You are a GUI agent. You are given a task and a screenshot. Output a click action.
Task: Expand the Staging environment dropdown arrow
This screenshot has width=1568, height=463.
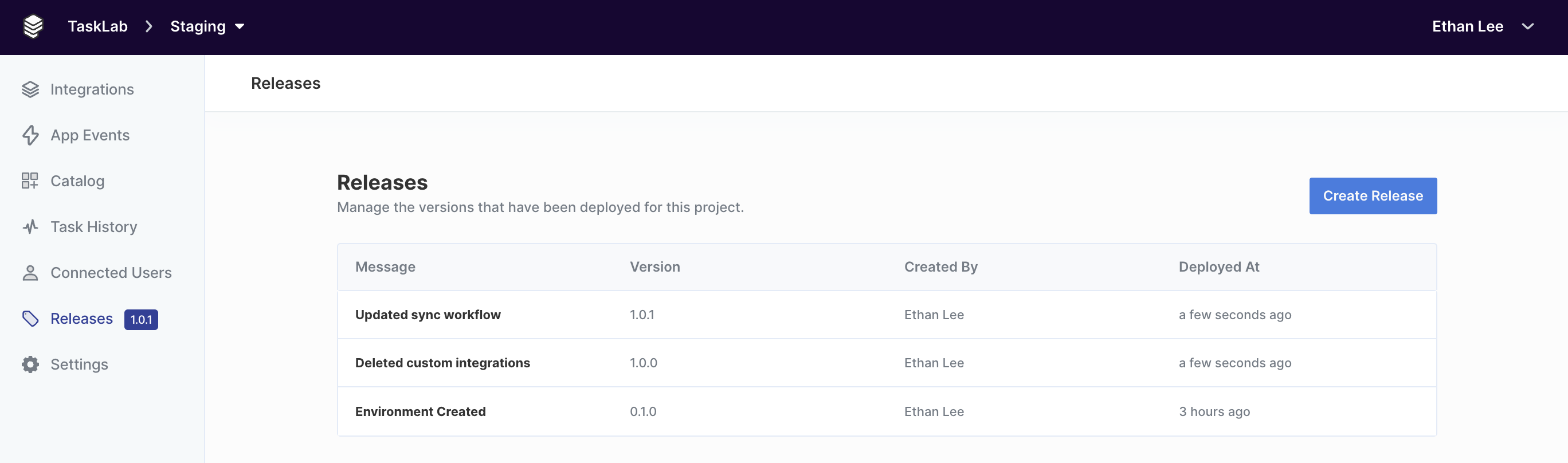pyautogui.click(x=239, y=26)
